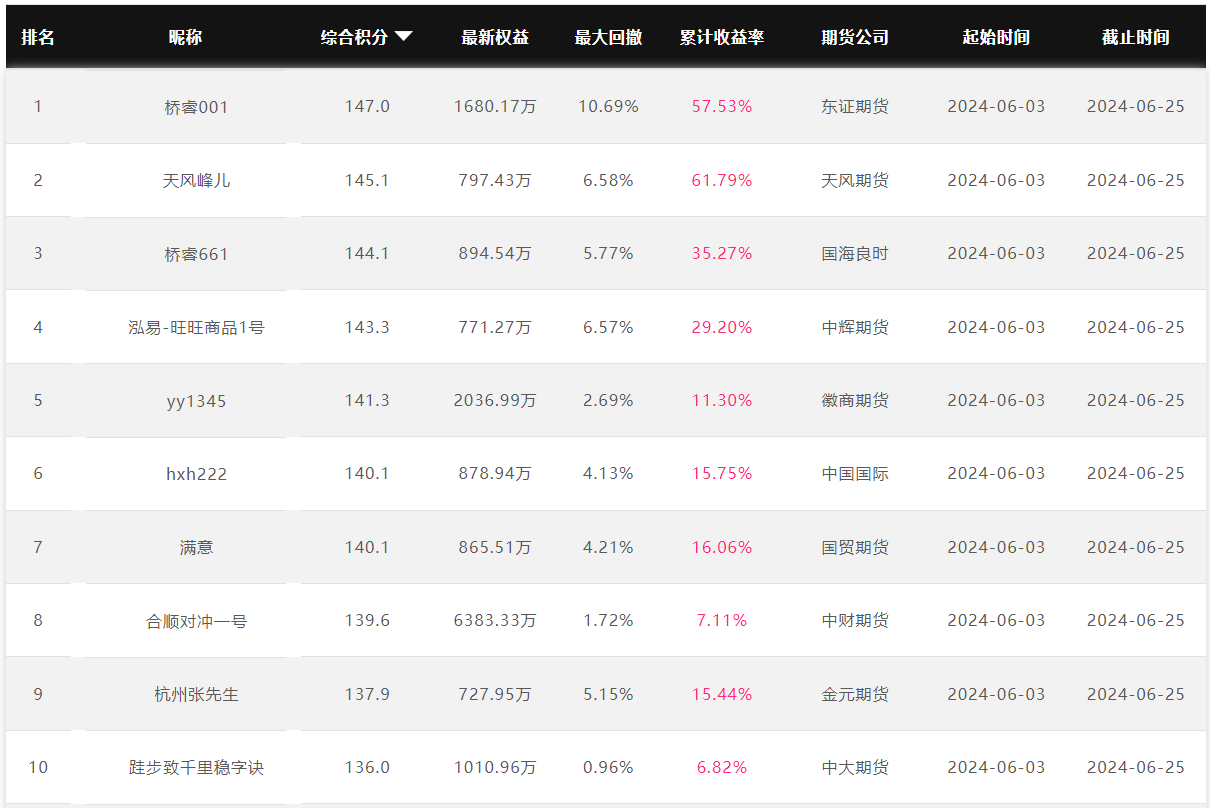
Task: Open the nickname hxh222
Action: [196, 474]
